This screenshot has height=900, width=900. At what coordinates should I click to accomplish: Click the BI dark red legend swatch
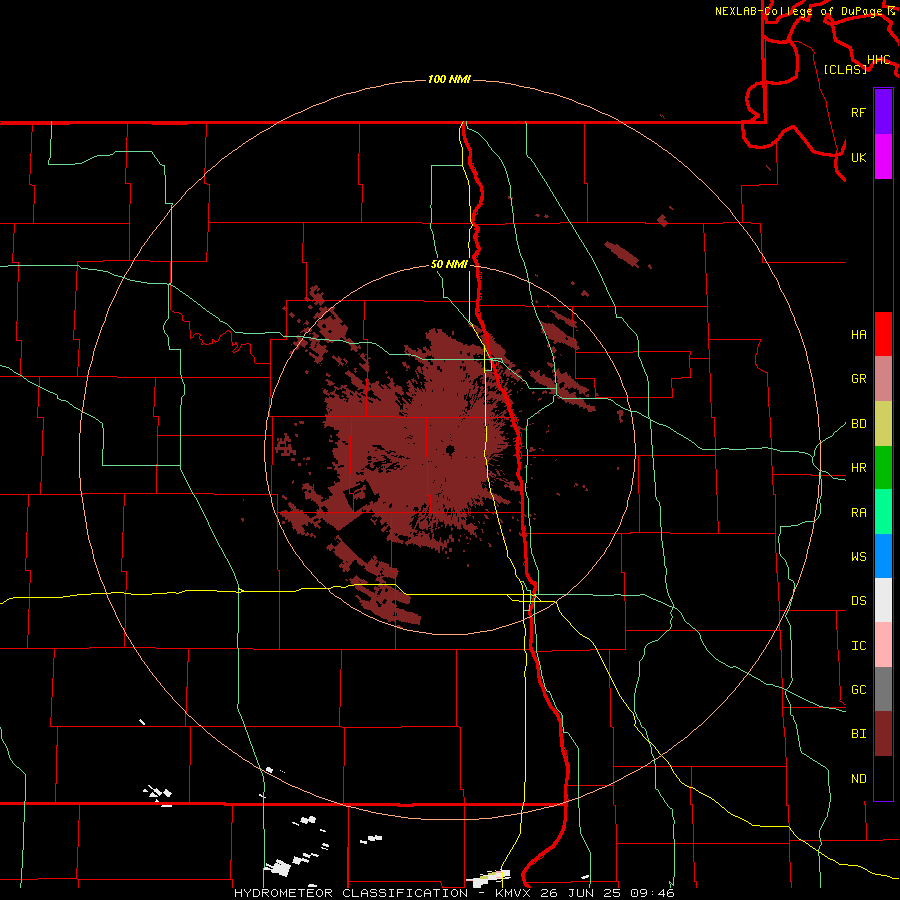pyautogui.click(x=883, y=734)
